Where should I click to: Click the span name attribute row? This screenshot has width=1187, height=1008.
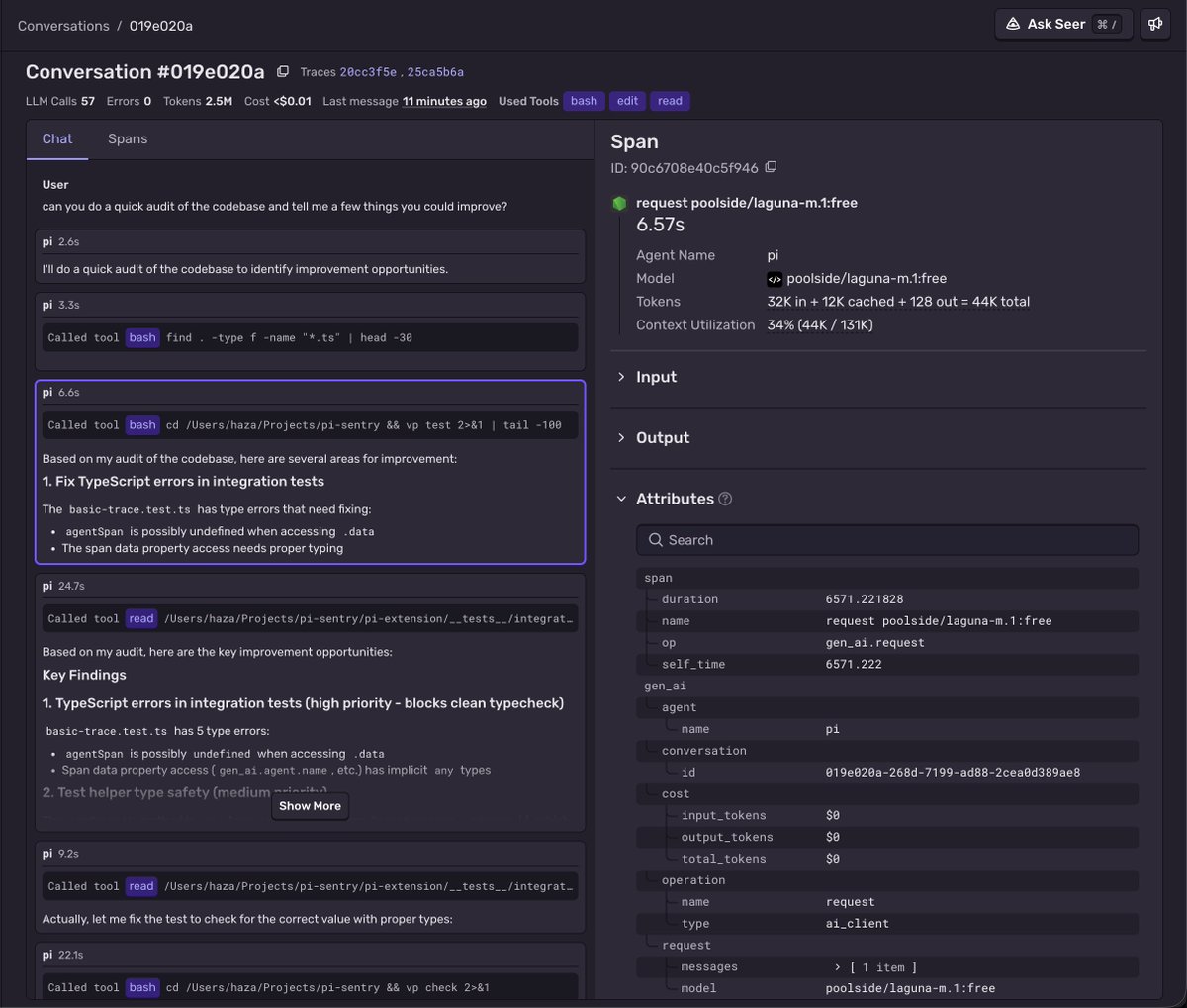[x=887, y=621]
